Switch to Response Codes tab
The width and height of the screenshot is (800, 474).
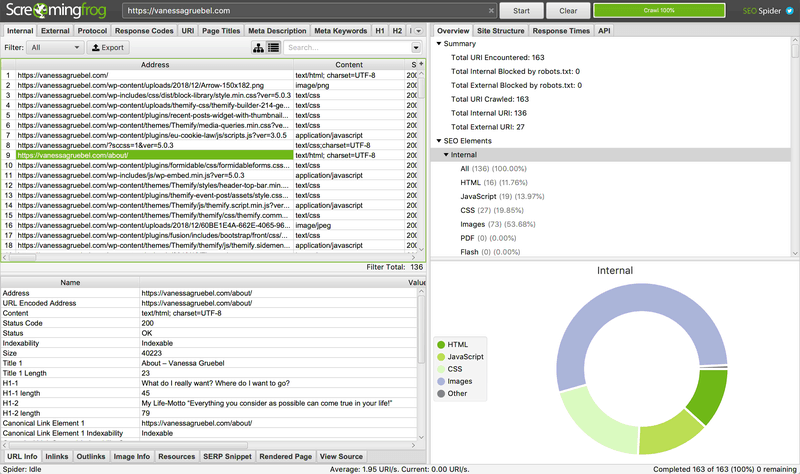pos(144,31)
